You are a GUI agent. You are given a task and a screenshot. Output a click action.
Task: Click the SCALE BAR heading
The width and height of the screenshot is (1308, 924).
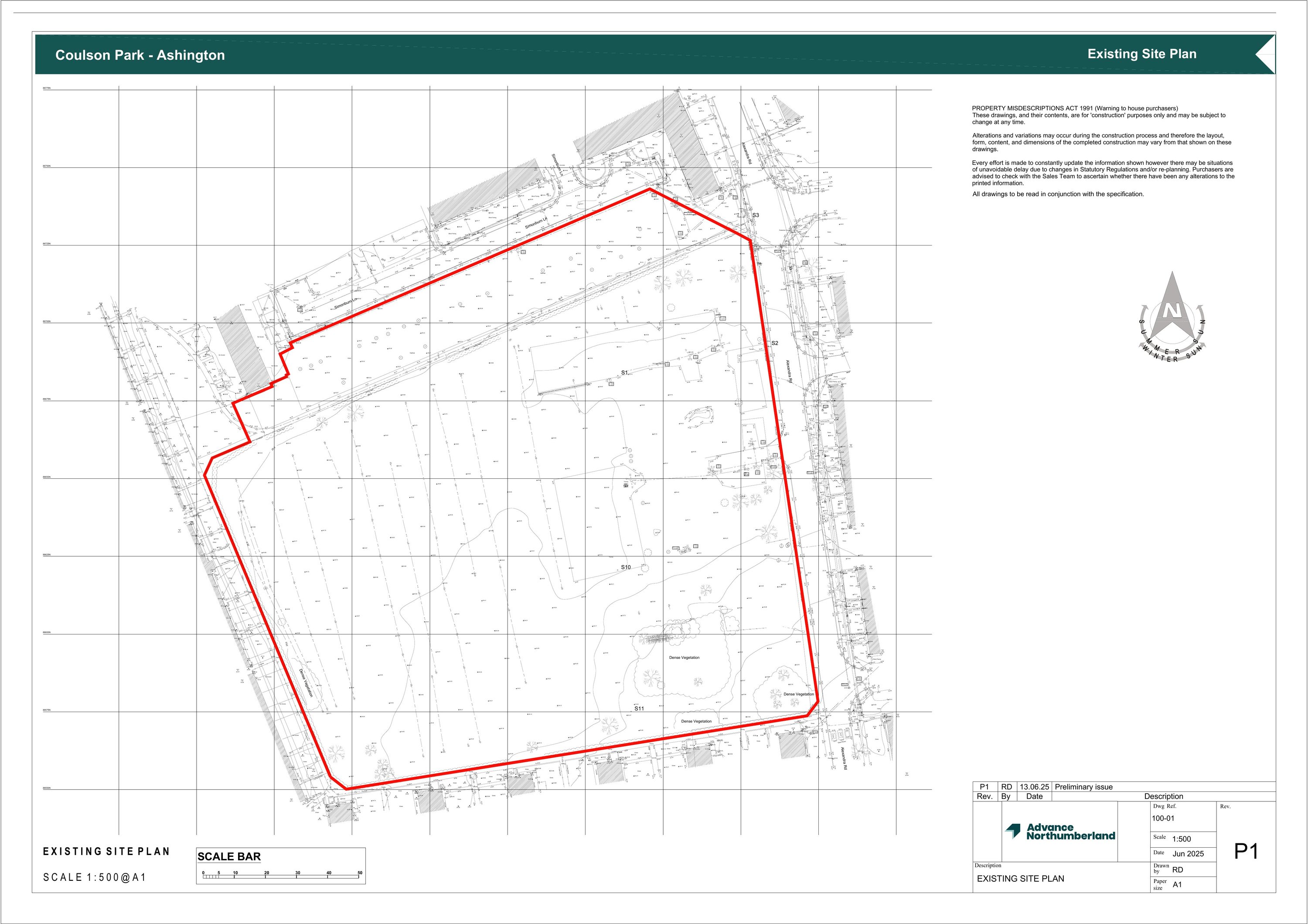tap(229, 857)
